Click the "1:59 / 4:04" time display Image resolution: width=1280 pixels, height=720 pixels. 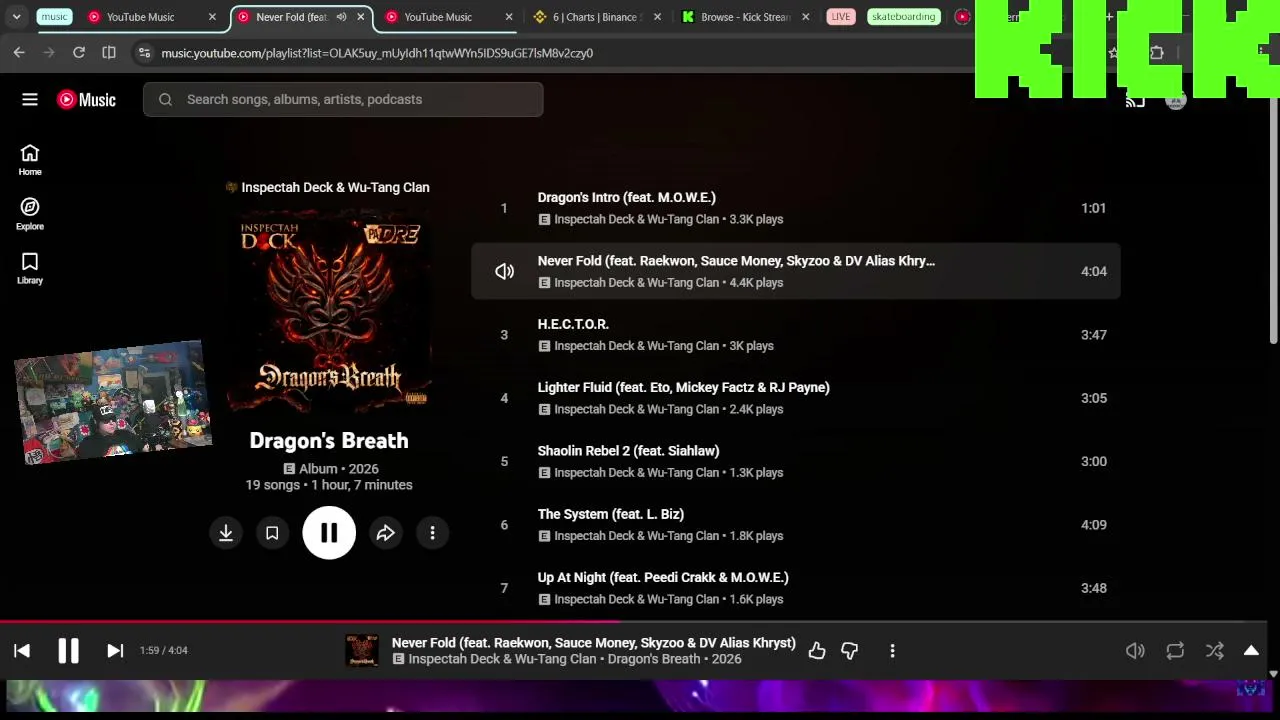pos(164,650)
